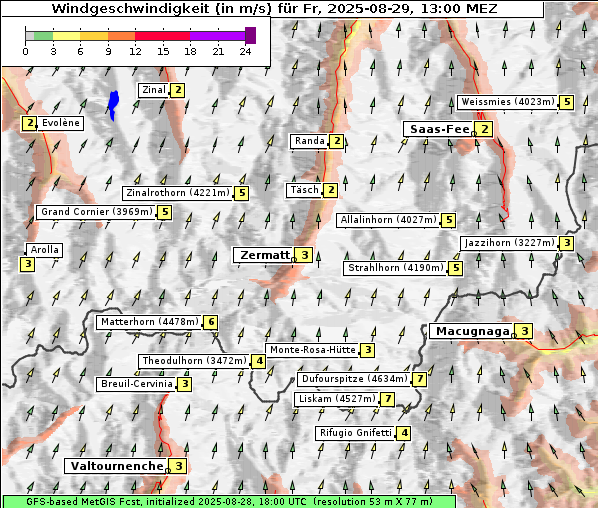Click the Zinal label

coord(154,90)
